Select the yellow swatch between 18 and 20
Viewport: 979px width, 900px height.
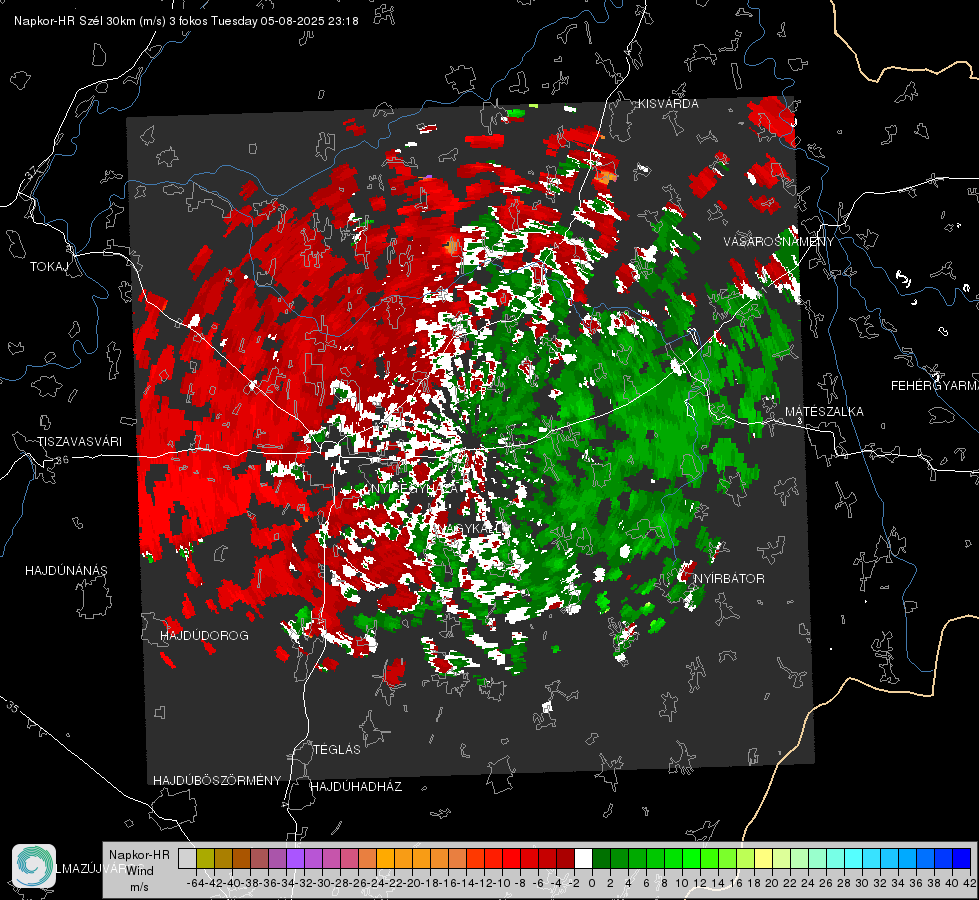764,859
